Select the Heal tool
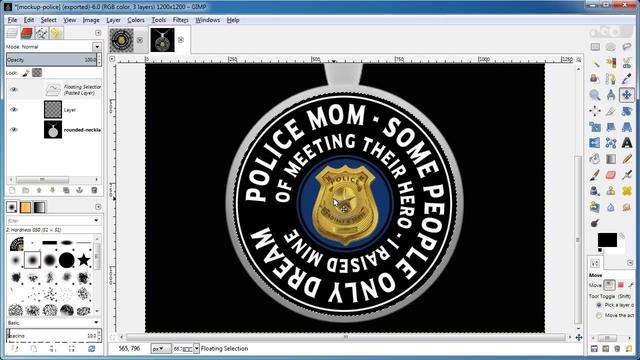The height and width of the screenshot is (360, 640). [627, 191]
